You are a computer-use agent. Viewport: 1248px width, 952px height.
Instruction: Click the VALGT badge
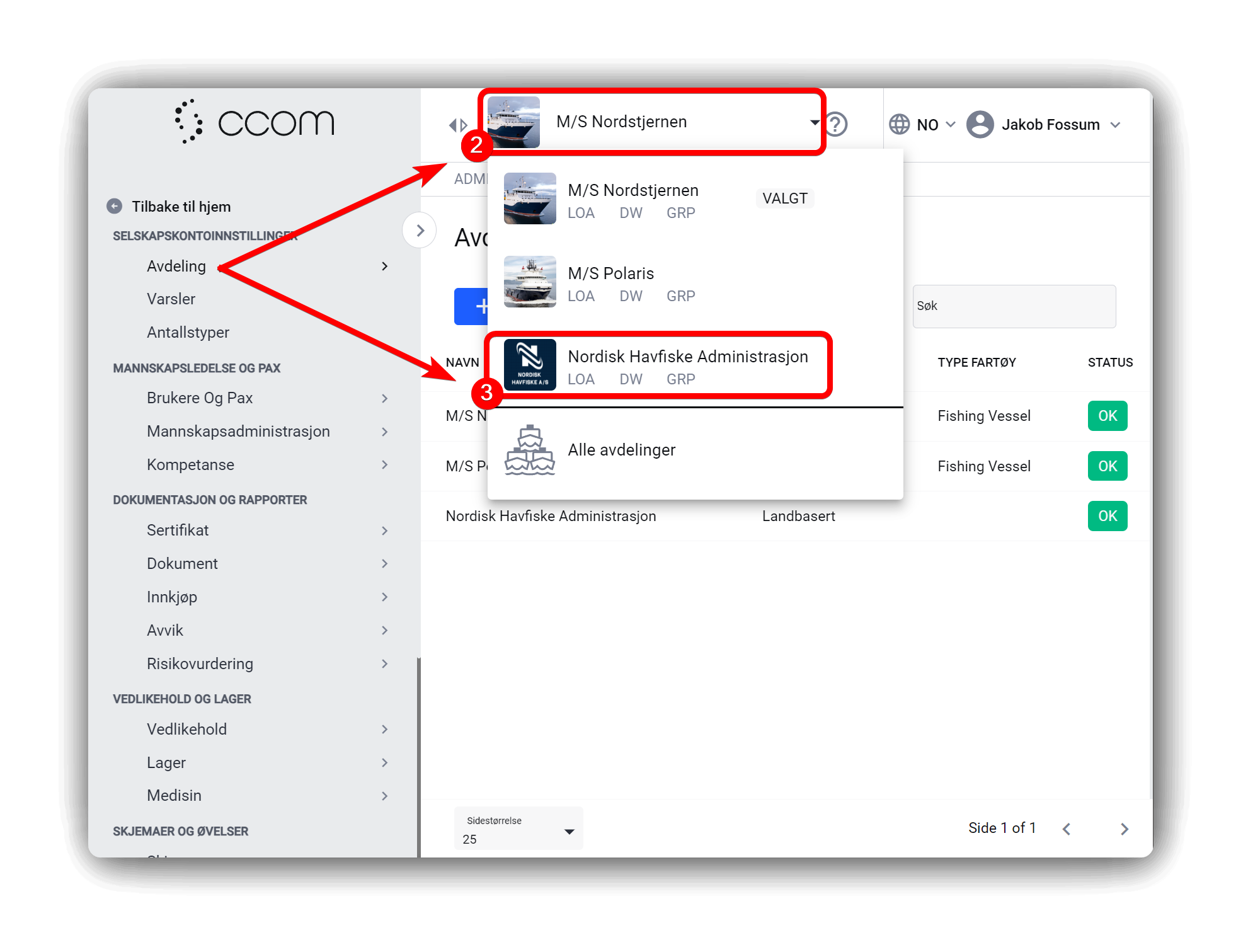[784, 198]
